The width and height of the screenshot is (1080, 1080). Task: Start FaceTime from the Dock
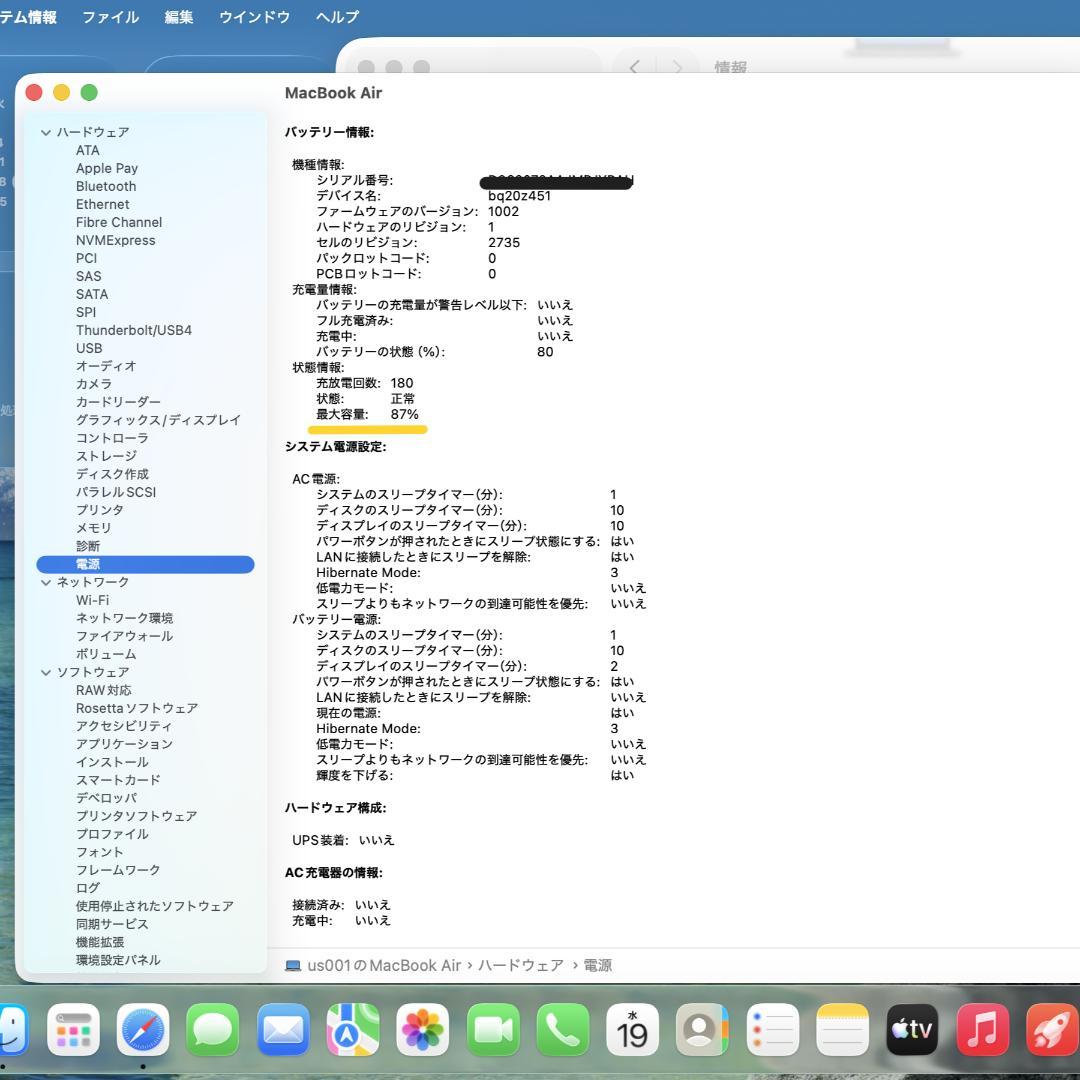[x=493, y=1030]
